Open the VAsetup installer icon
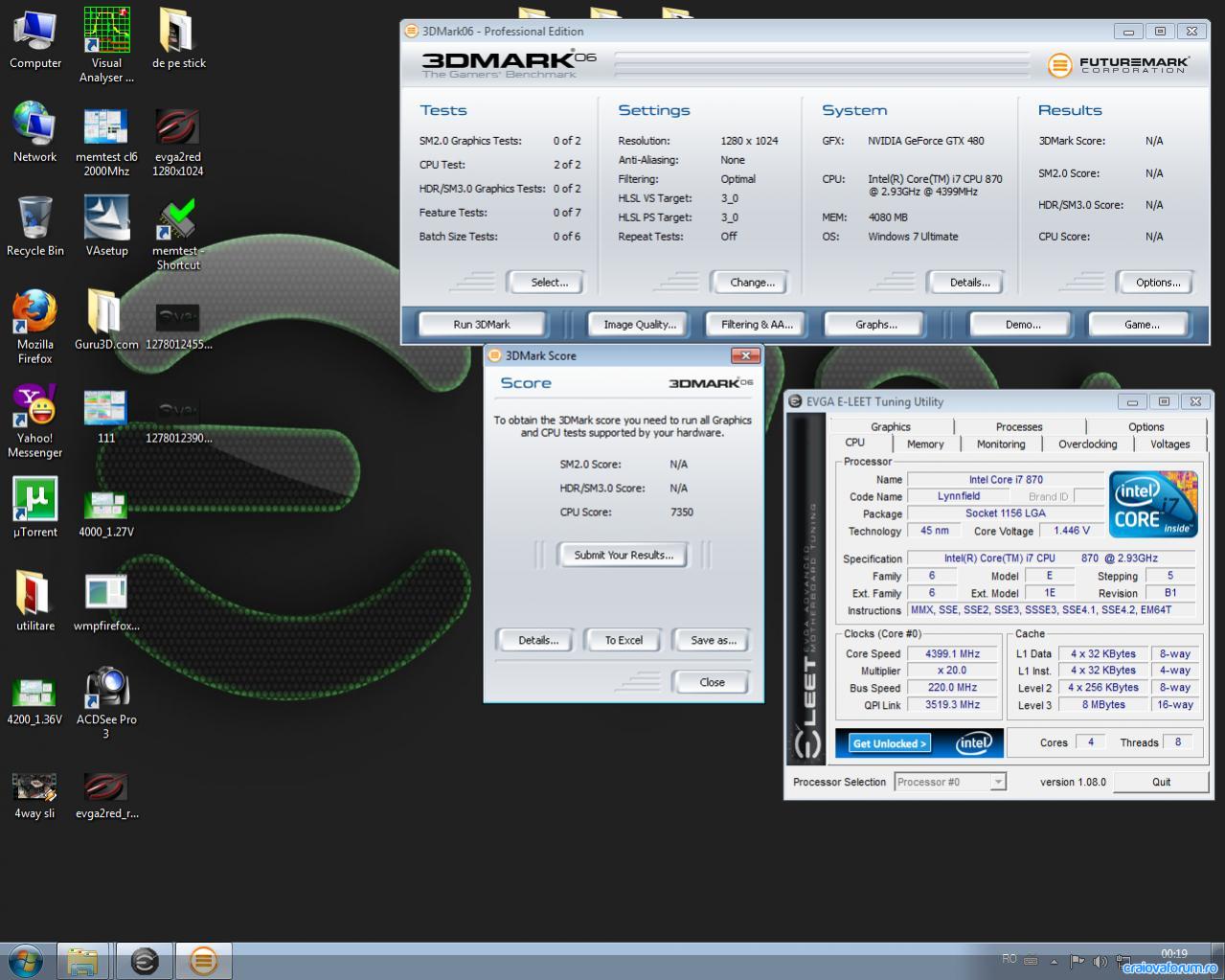Image resolution: width=1225 pixels, height=980 pixels. tap(106, 226)
